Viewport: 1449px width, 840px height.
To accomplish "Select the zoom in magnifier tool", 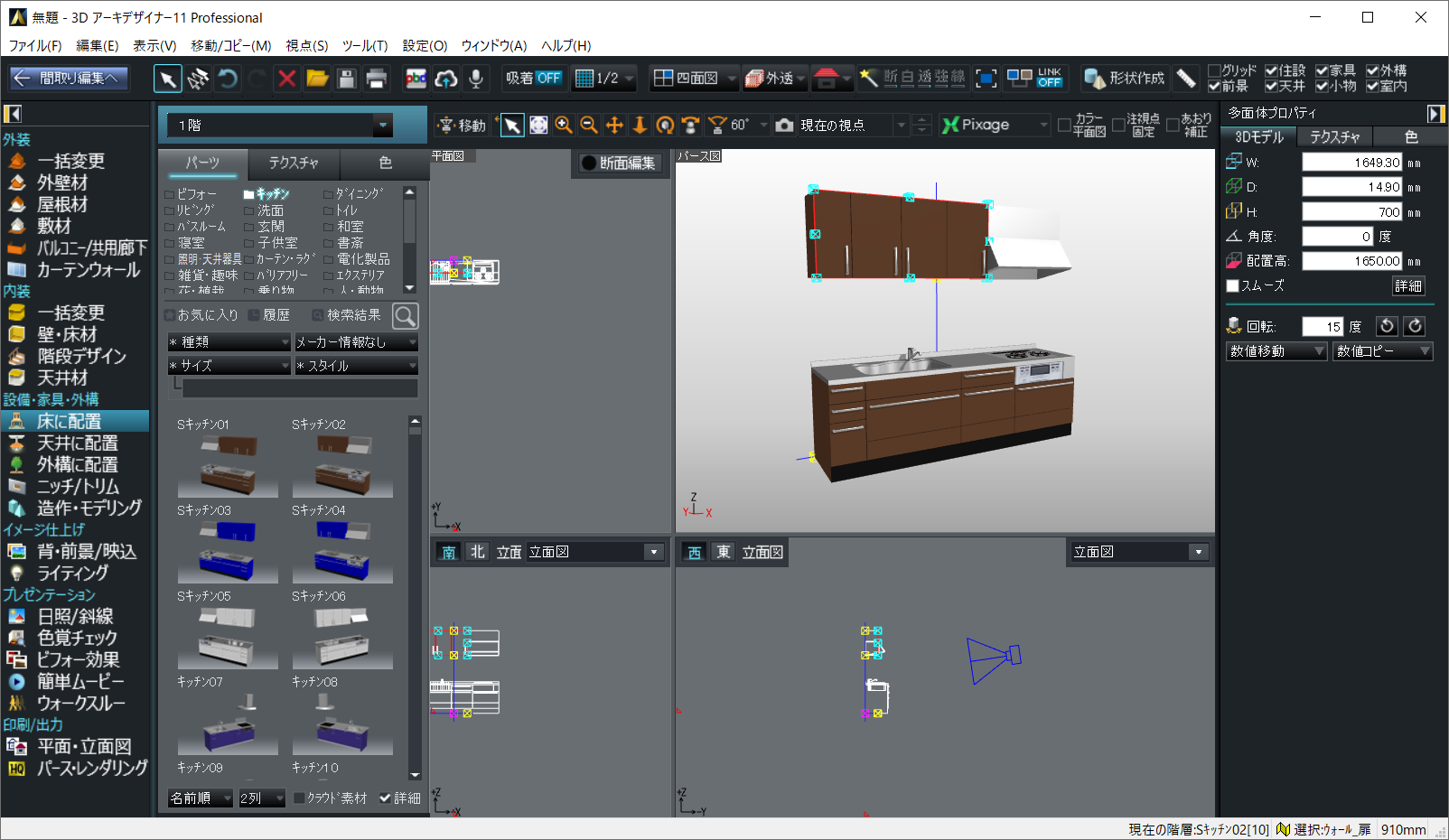I will tap(564, 125).
